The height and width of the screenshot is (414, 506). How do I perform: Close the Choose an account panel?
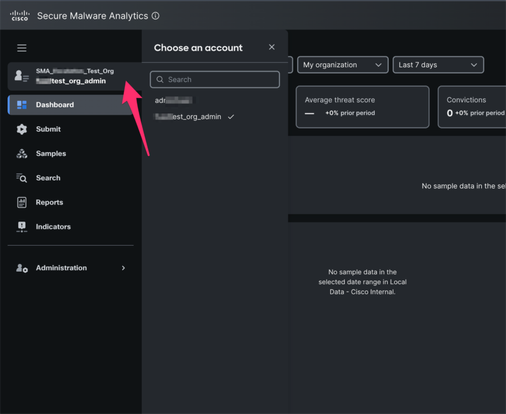pos(272,47)
